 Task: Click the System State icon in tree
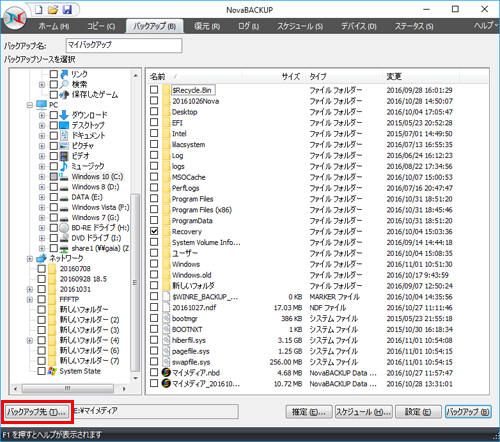(x=52, y=371)
